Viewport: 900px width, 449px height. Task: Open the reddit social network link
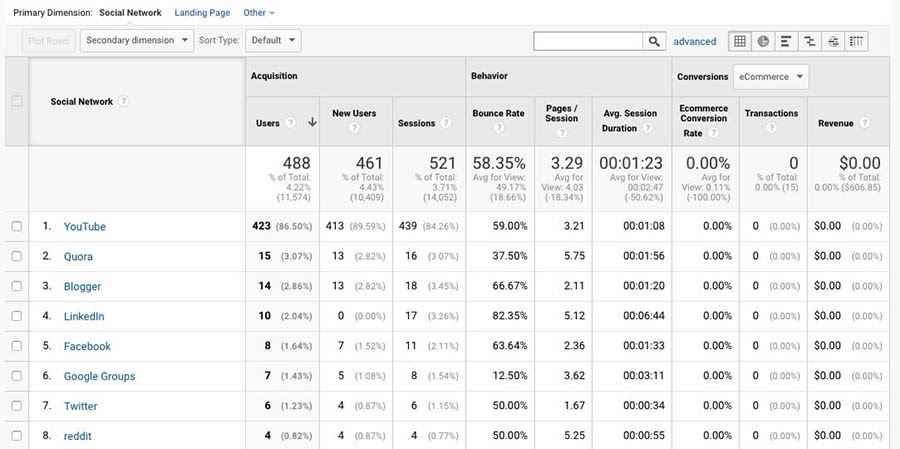[x=77, y=436]
